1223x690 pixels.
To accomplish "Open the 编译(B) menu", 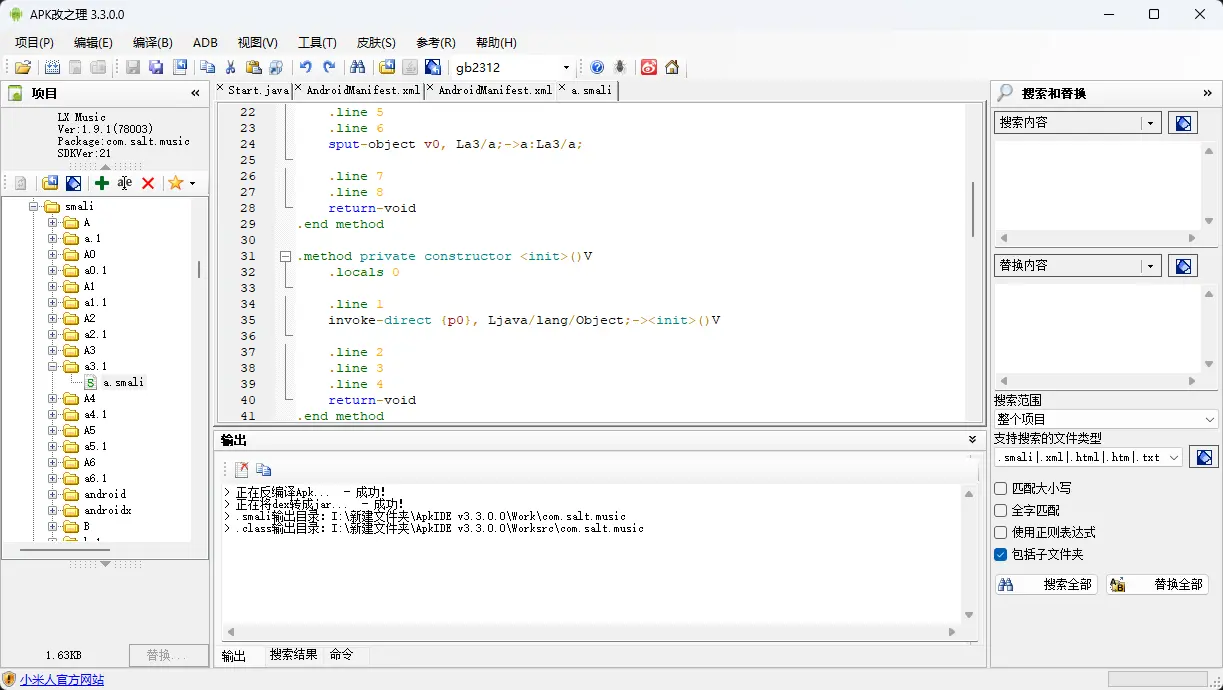I will point(152,43).
